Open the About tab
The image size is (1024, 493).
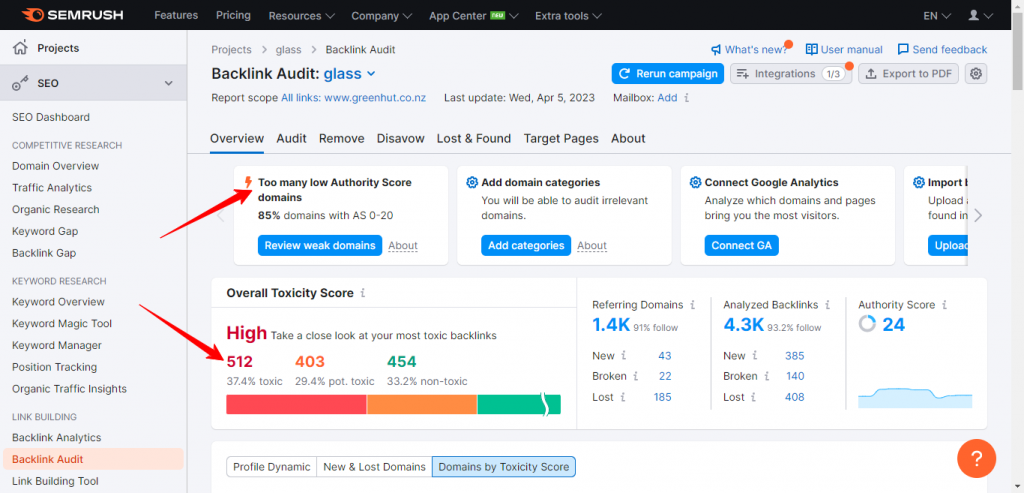coord(628,138)
